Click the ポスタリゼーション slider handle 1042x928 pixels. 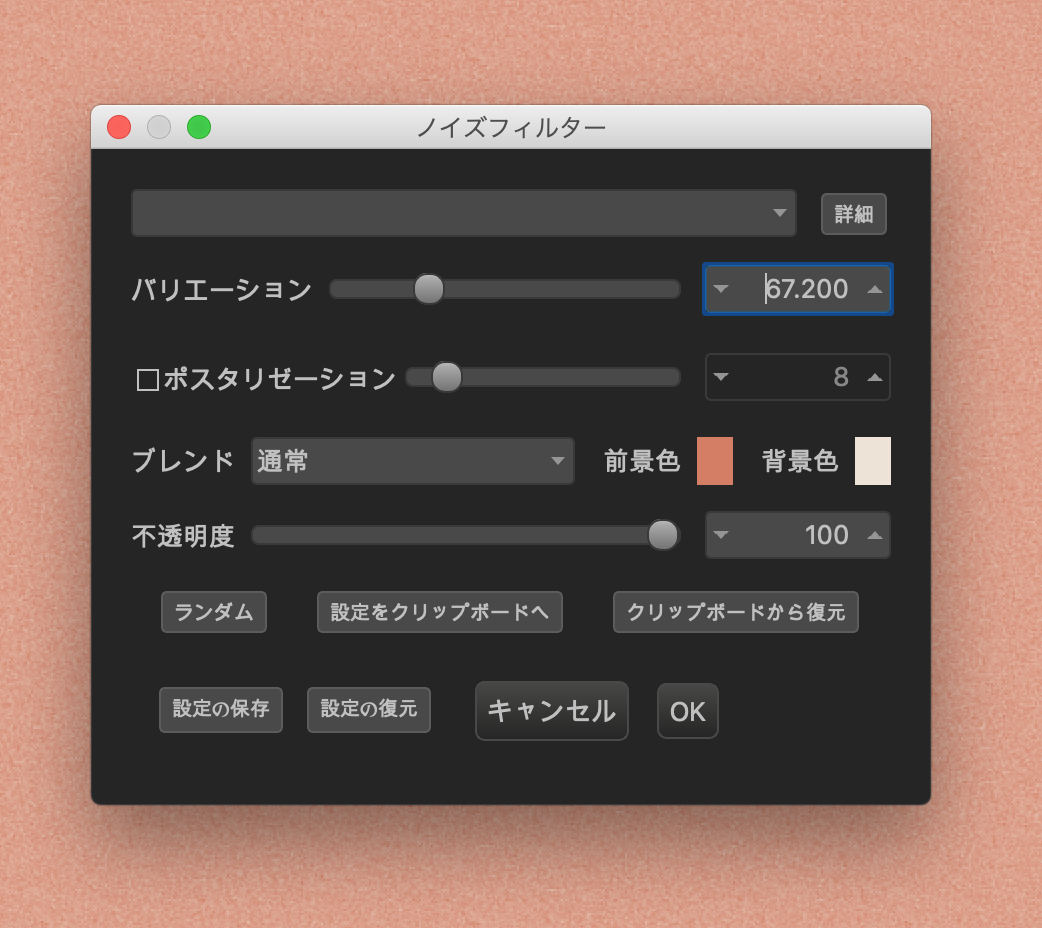[447, 378]
